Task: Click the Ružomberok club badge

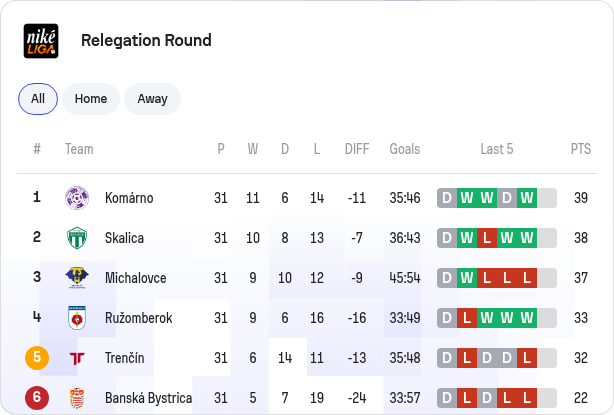Action: [77, 318]
